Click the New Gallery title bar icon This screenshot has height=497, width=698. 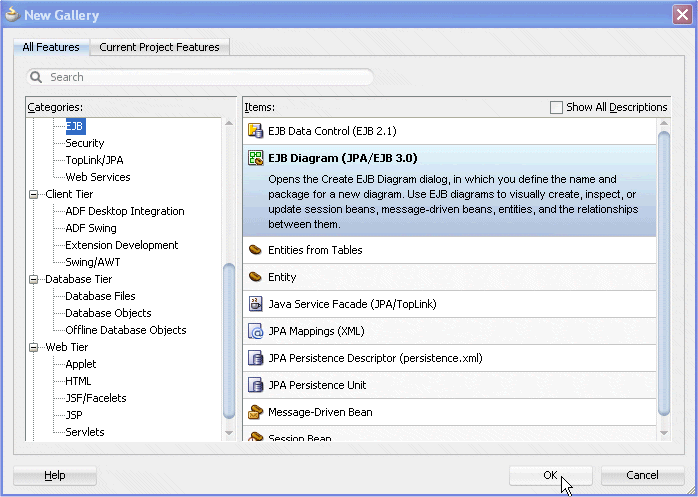tap(12, 14)
